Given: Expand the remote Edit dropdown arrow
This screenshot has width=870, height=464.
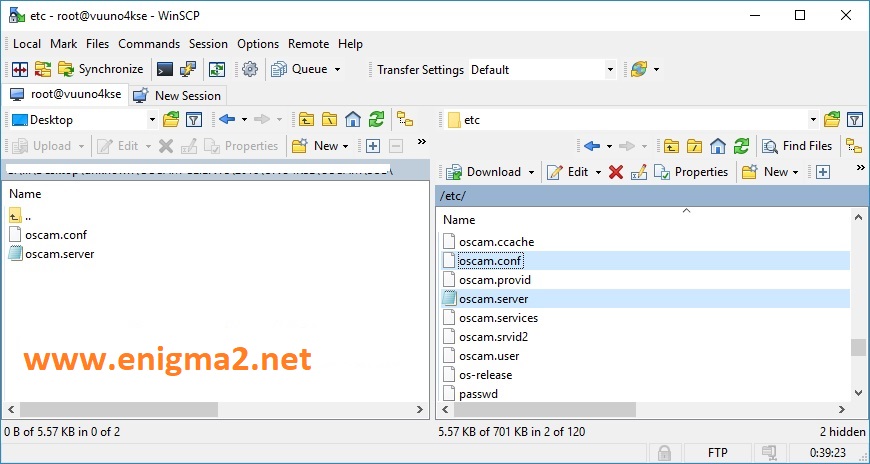Looking at the screenshot, I should pos(598,173).
